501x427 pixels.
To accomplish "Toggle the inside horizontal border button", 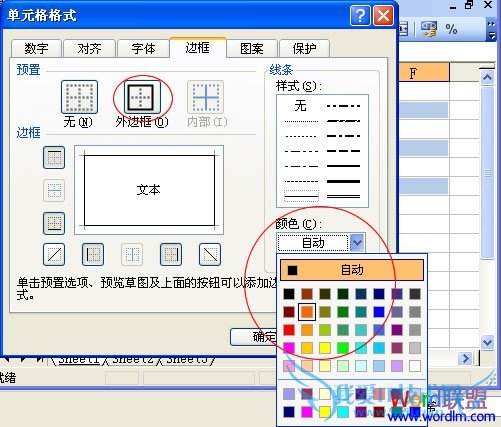I will pos(54,190).
